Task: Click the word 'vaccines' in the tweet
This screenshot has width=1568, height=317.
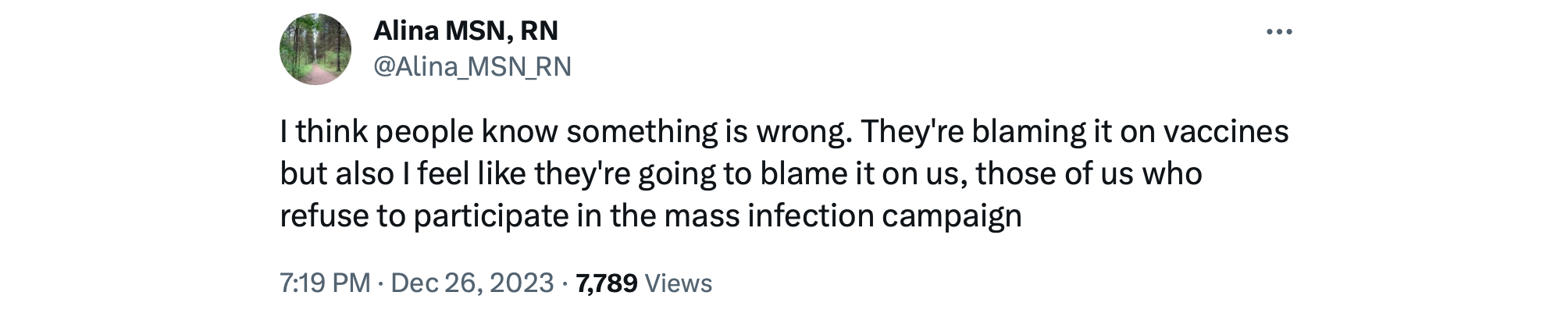Action: pyautogui.click(x=1226, y=131)
